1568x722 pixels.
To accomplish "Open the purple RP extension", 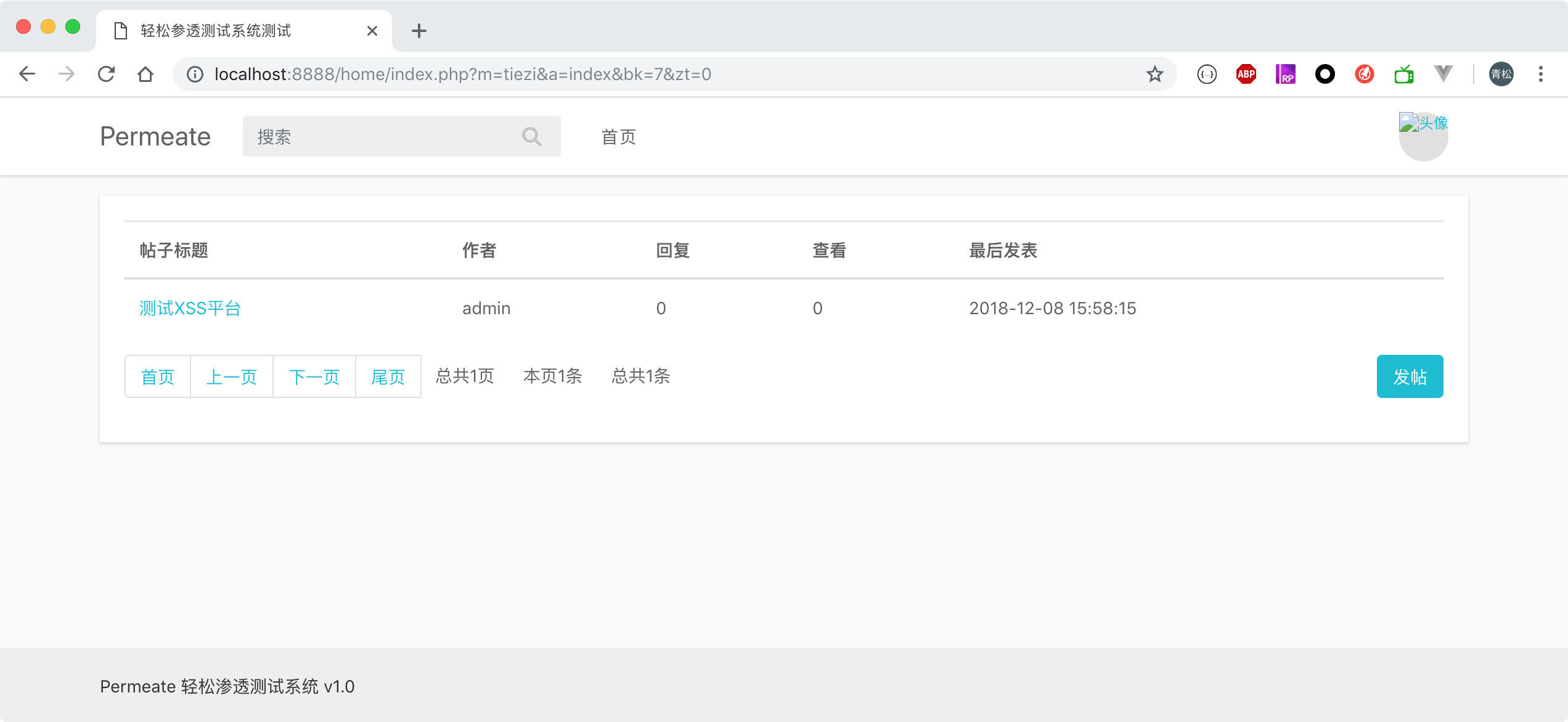I will tap(1285, 74).
